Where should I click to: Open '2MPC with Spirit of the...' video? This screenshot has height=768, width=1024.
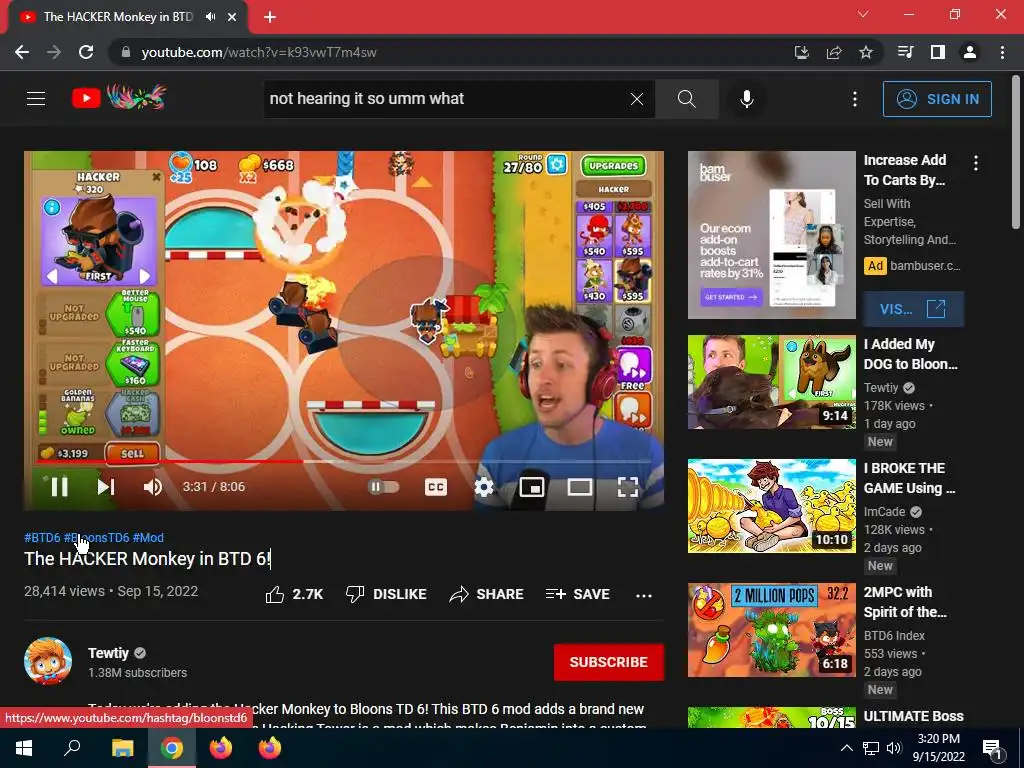pyautogui.click(x=905, y=602)
